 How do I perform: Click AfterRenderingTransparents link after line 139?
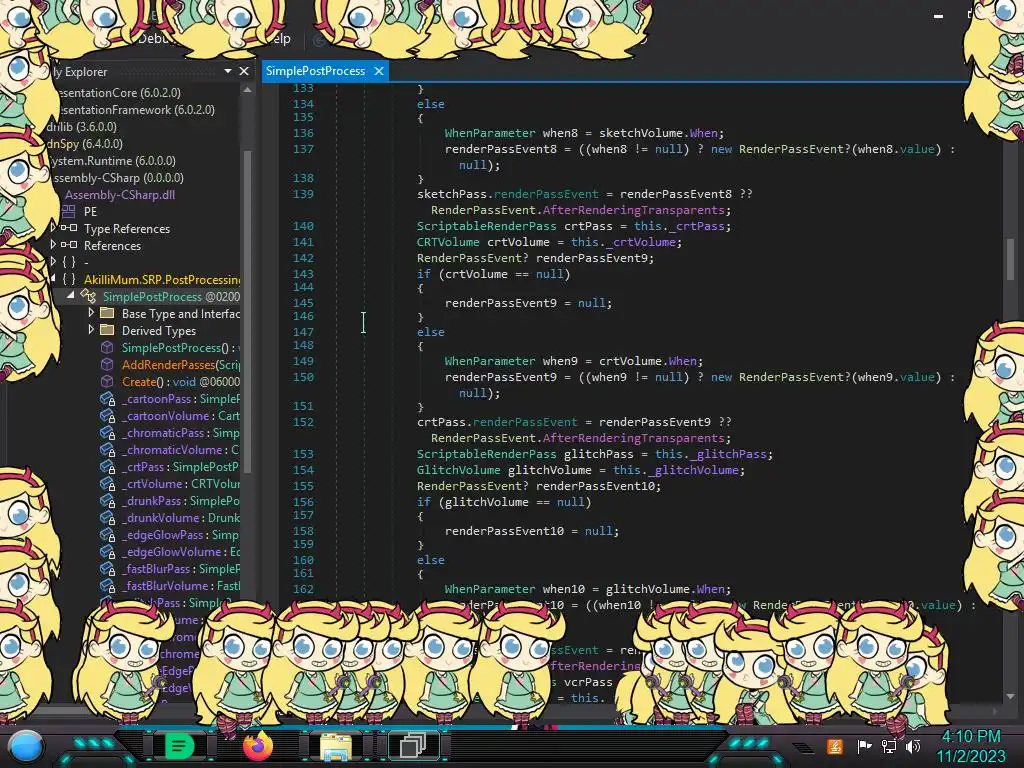pos(633,210)
